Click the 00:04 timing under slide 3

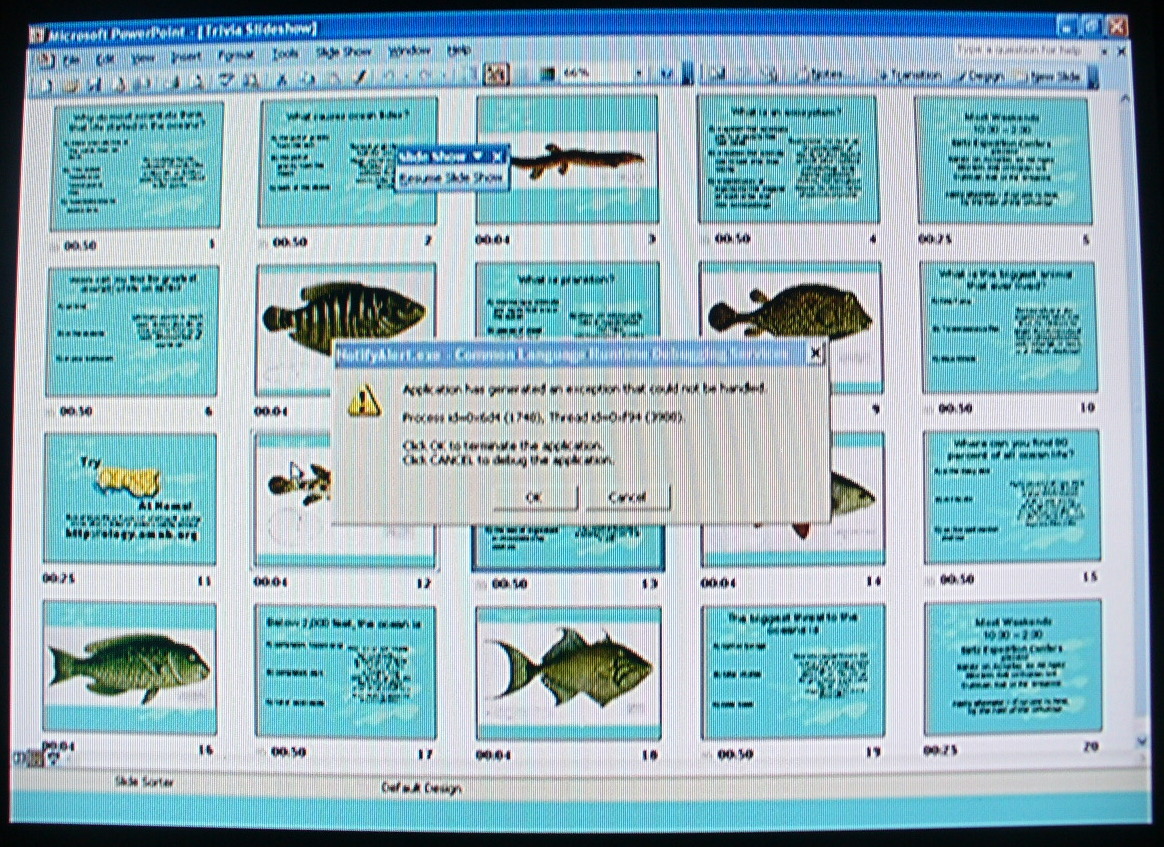point(491,240)
